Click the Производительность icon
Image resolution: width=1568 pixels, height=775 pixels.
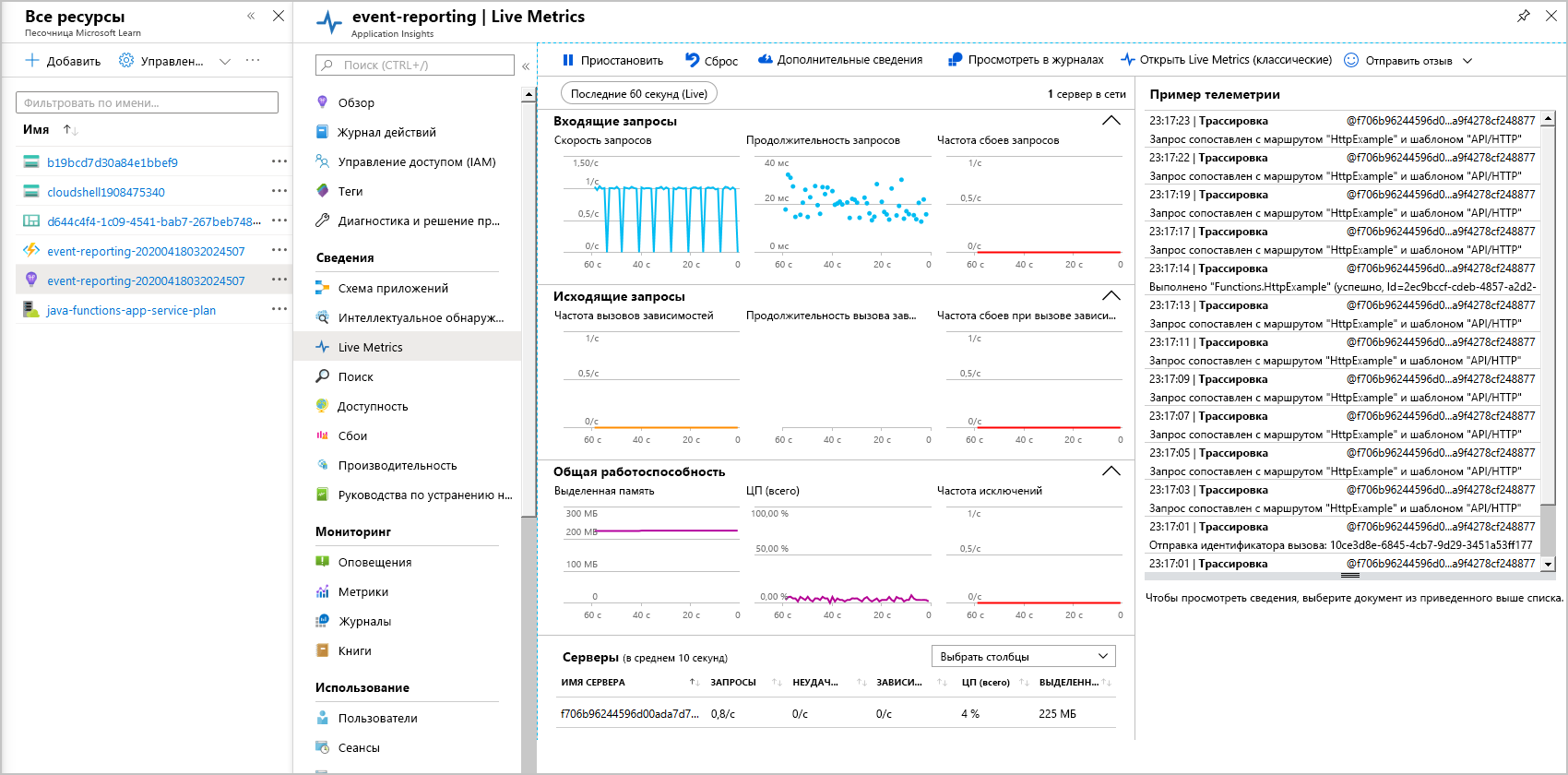(x=322, y=465)
